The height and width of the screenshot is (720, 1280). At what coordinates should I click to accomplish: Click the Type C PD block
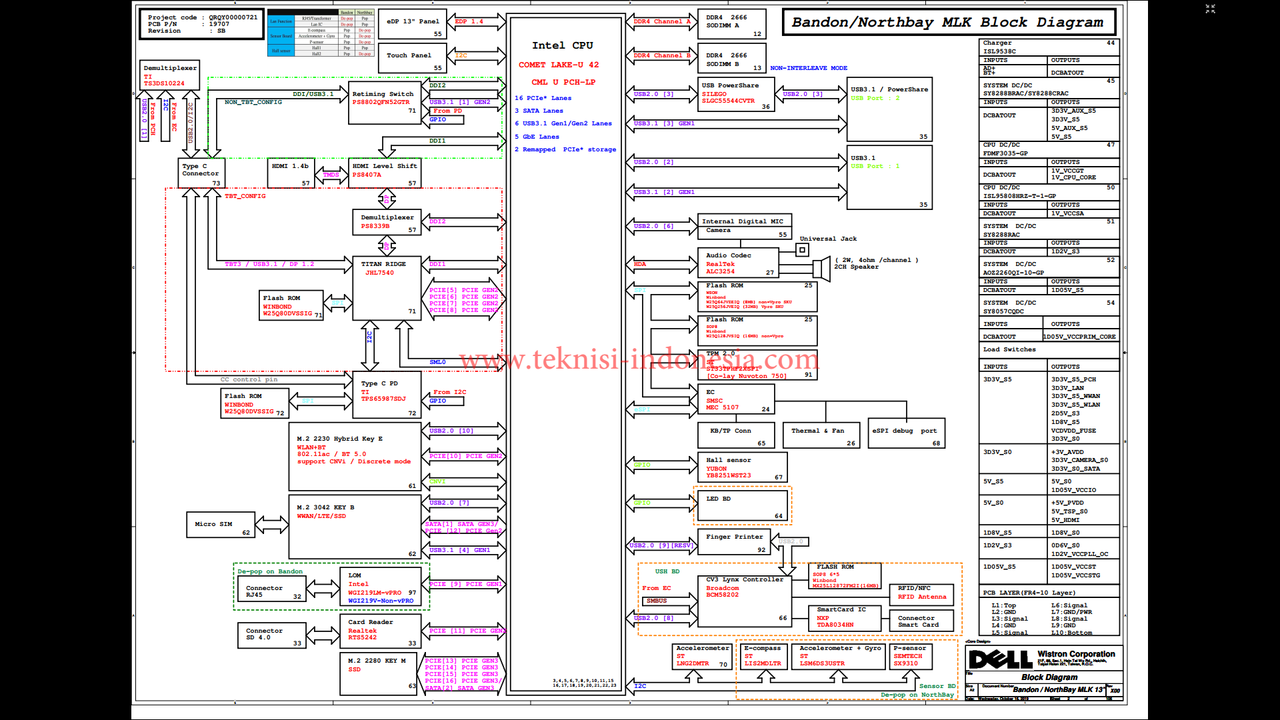tap(385, 395)
